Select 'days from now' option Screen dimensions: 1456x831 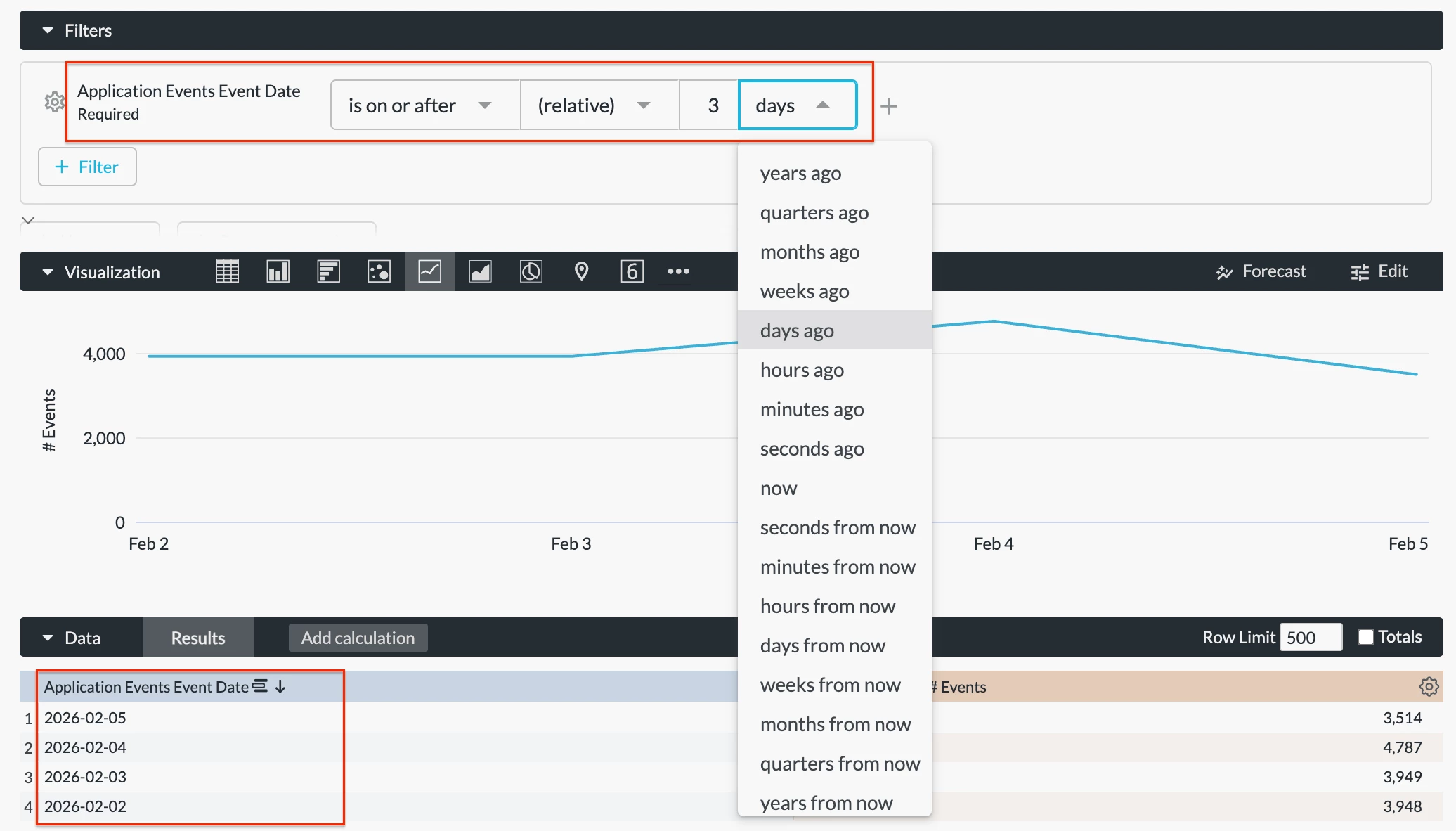click(822, 645)
